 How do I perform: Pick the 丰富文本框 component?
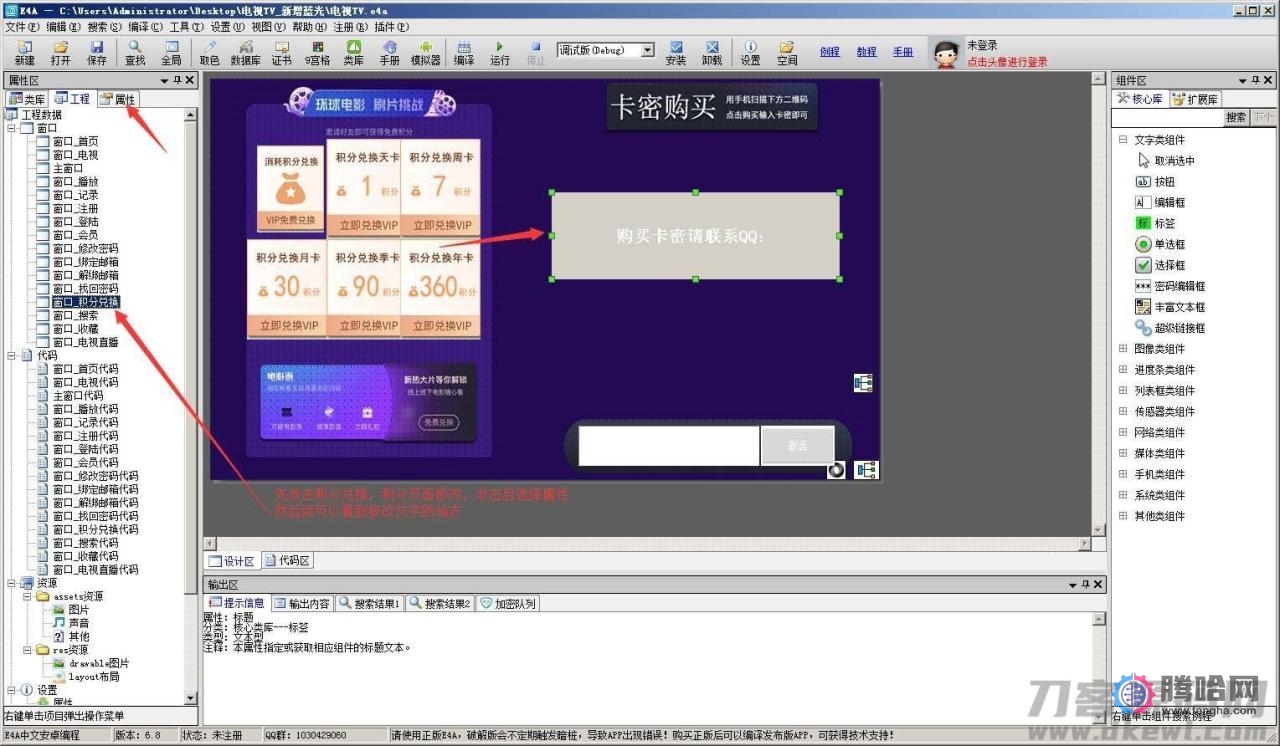click(1170, 307)
